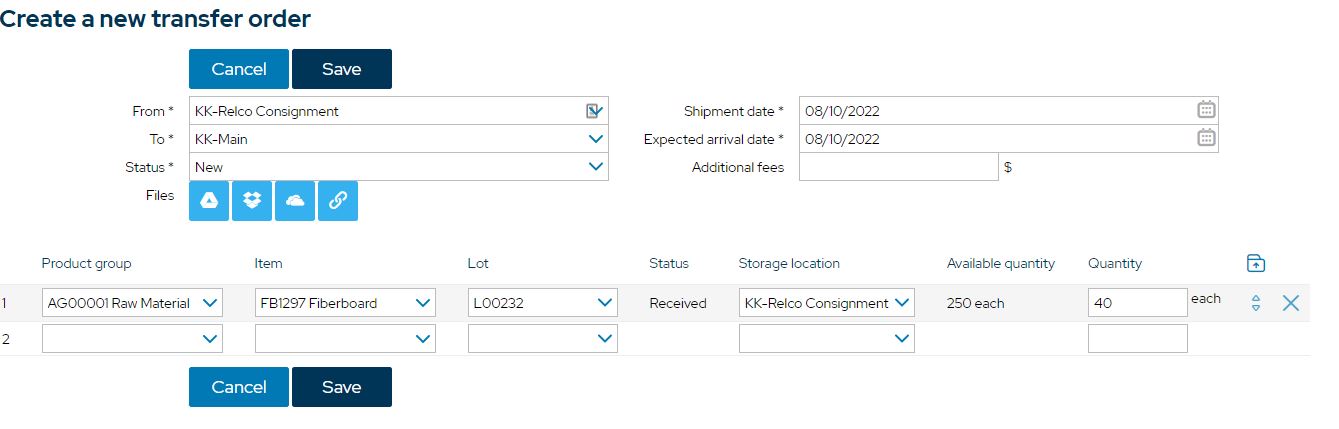
Task: Open the AG00001 Raw Material product group dropdown
Action: point(132,303)
